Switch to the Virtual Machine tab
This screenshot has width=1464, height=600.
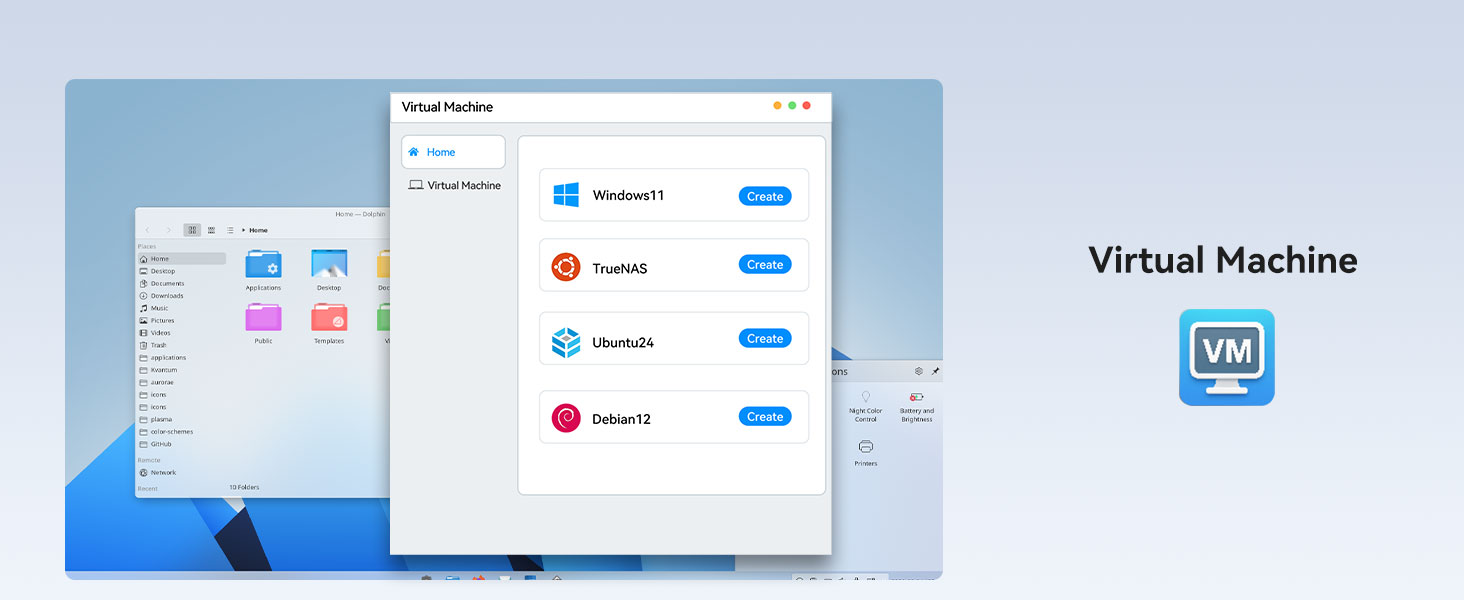[x=455, y=185]
